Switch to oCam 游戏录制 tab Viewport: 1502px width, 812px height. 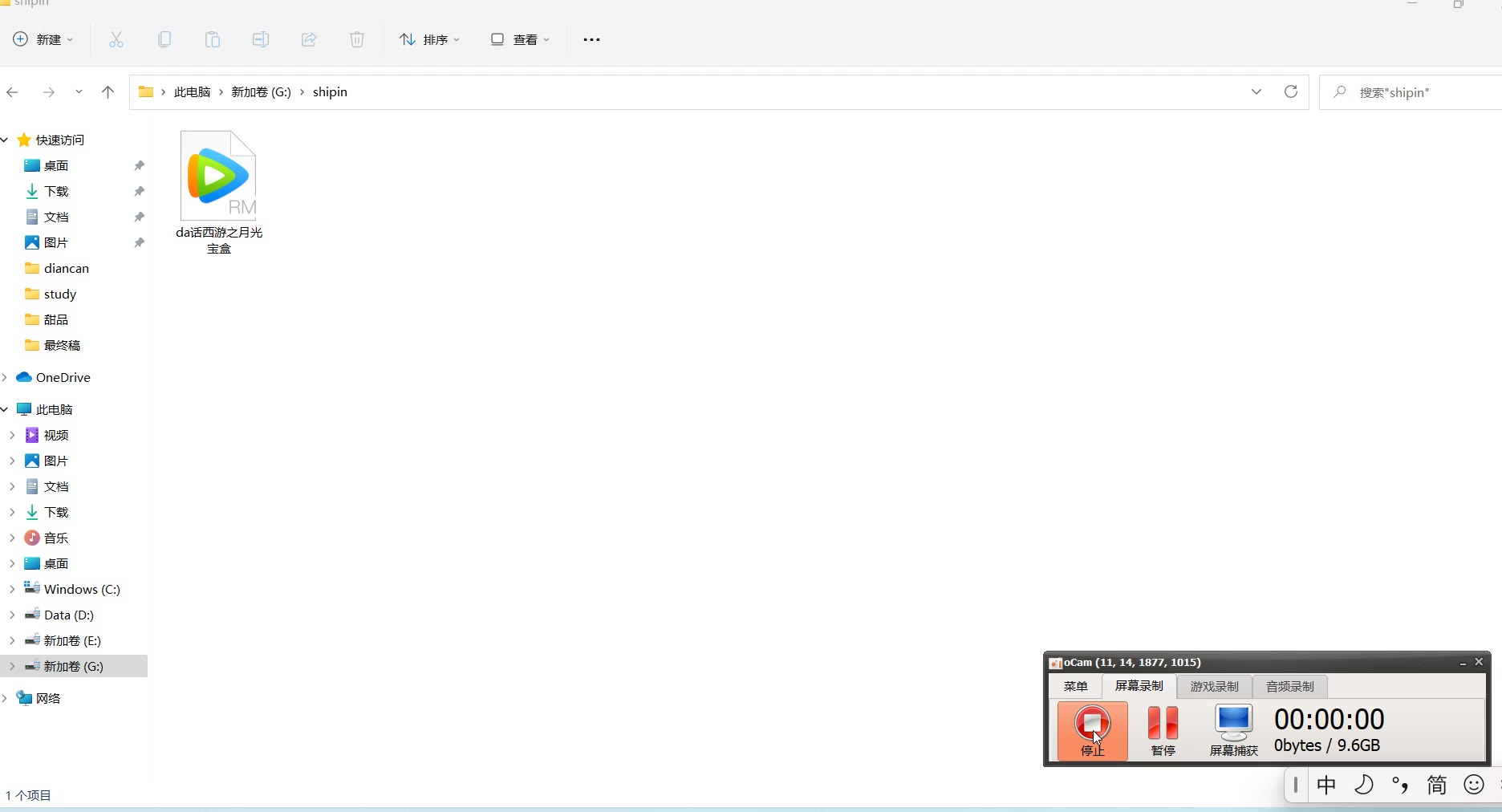coord(1214,687)
